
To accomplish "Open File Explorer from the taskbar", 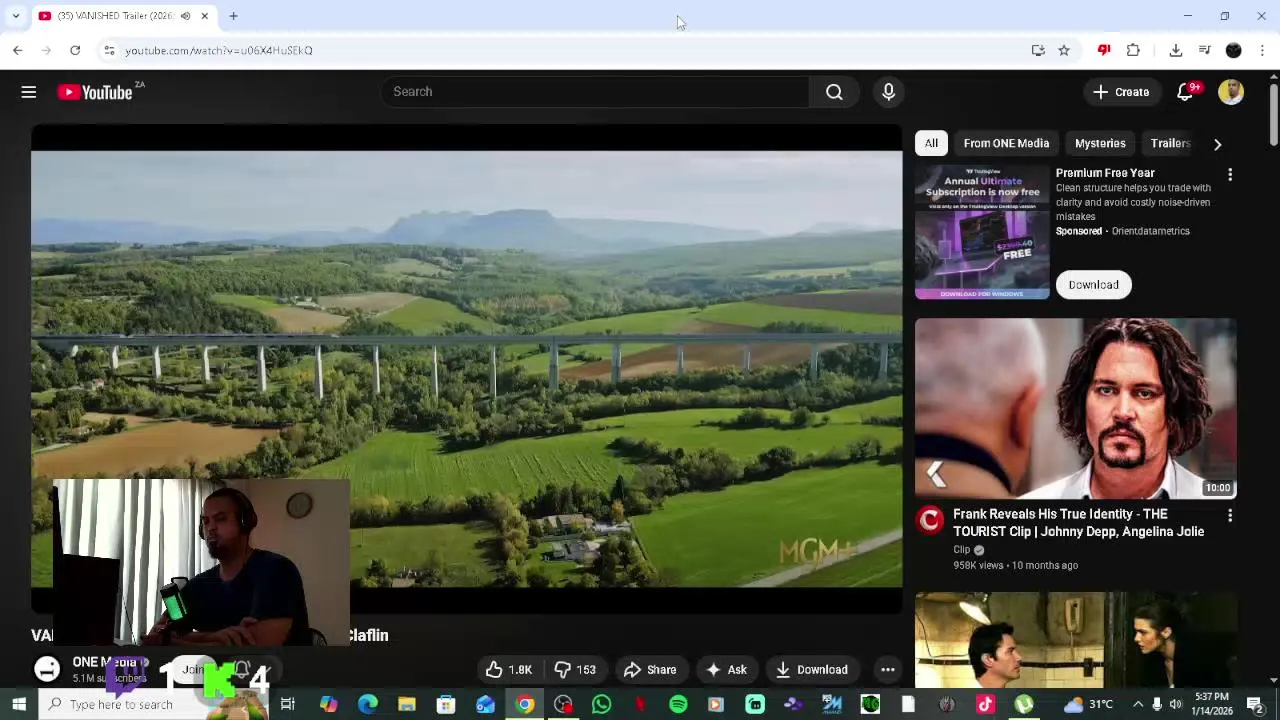I will click(407, 704).
